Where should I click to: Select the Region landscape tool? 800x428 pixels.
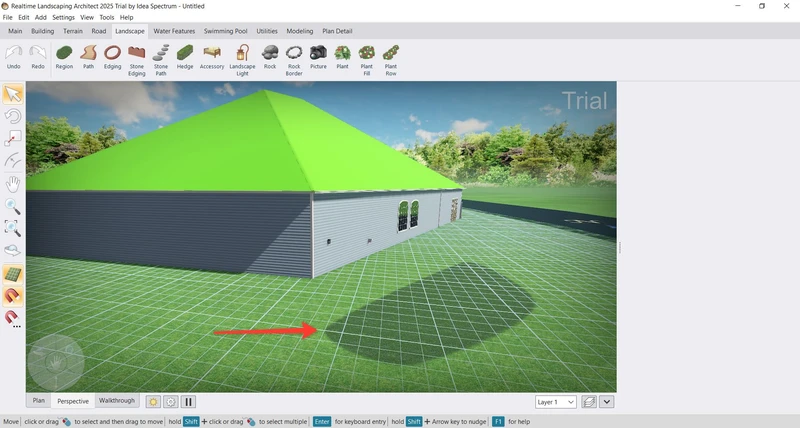click(x=64, y=56)
